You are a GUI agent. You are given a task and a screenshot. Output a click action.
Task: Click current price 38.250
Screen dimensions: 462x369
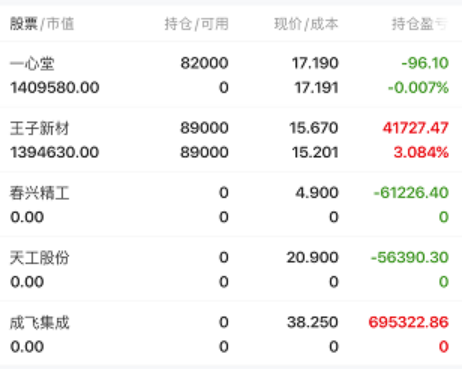point(313,322)
